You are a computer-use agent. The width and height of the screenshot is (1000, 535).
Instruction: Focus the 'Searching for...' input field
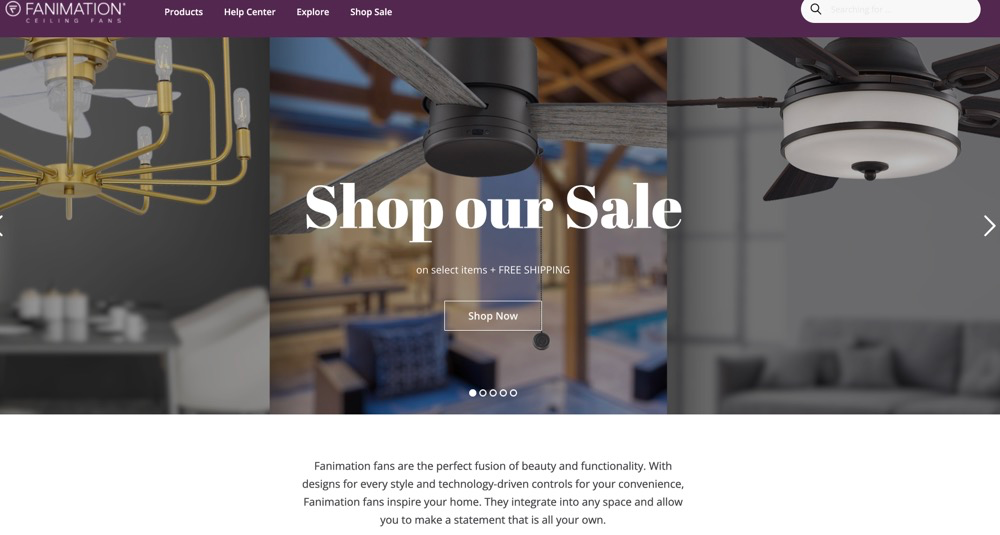tap(901, 10)
